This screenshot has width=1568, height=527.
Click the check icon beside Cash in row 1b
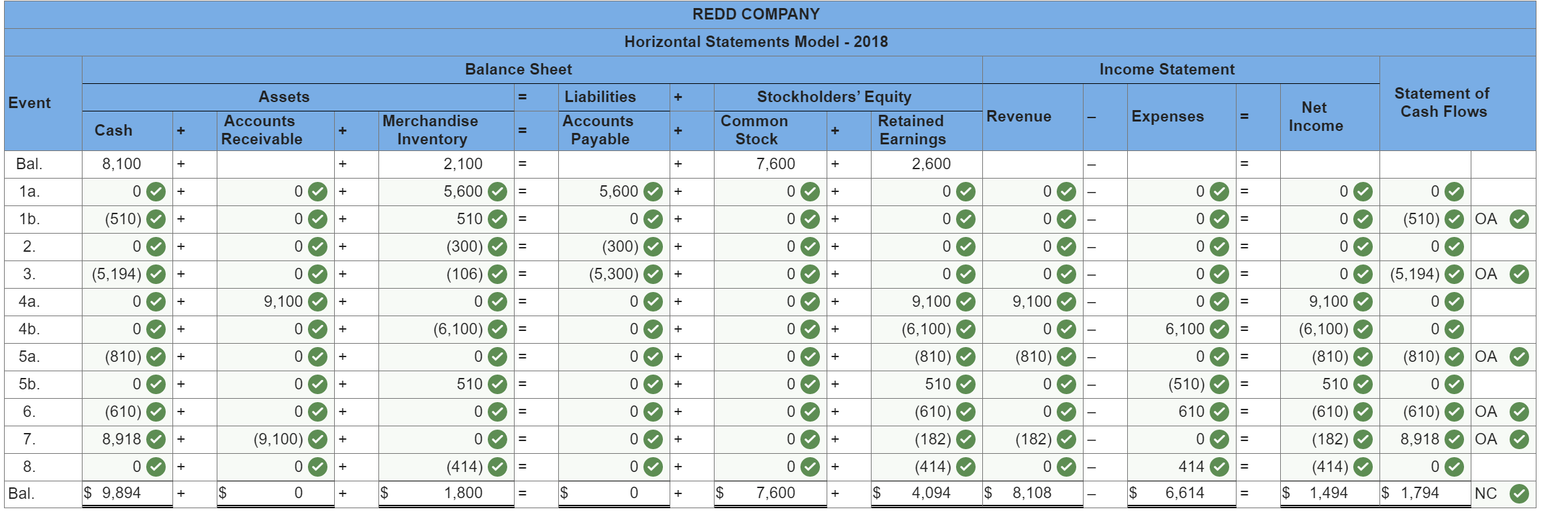[x=156, y=219]
